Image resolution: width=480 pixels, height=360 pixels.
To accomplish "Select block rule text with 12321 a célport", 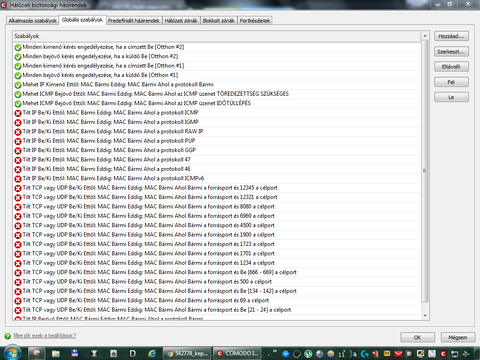I will [x=150, y=197].
